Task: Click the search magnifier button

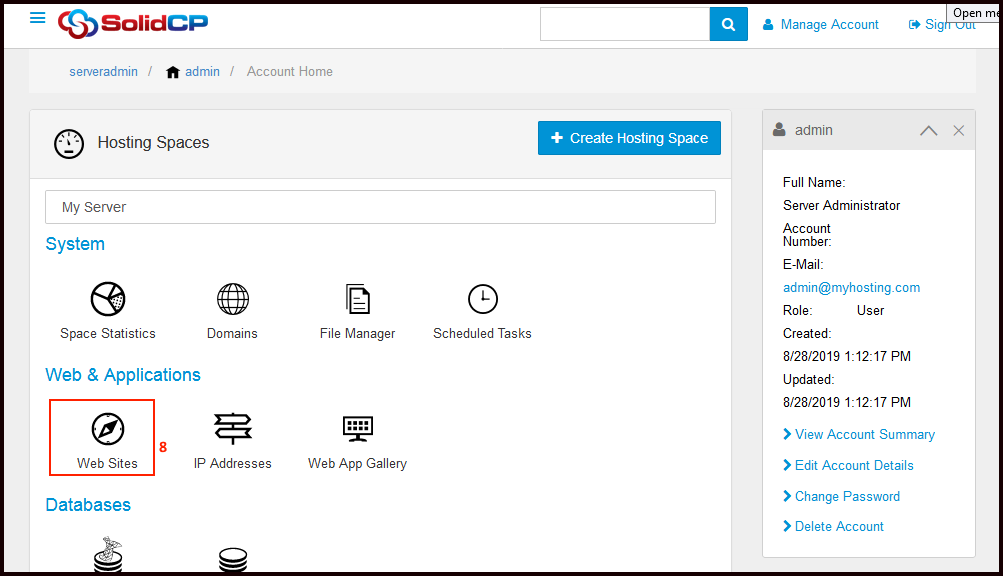Action: [x=729, y=24]
